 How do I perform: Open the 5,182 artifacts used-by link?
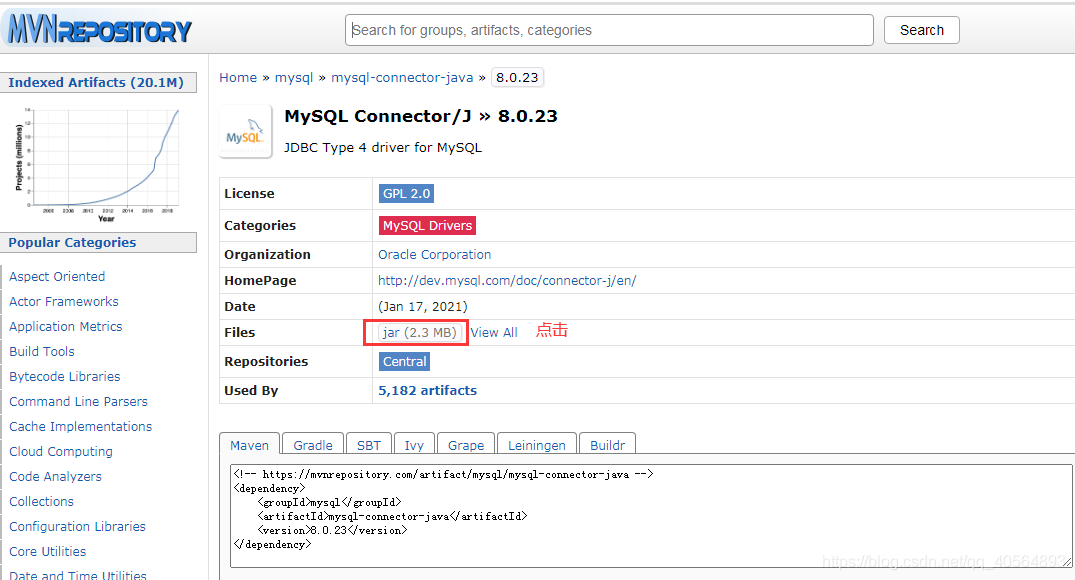pos(427,390)
